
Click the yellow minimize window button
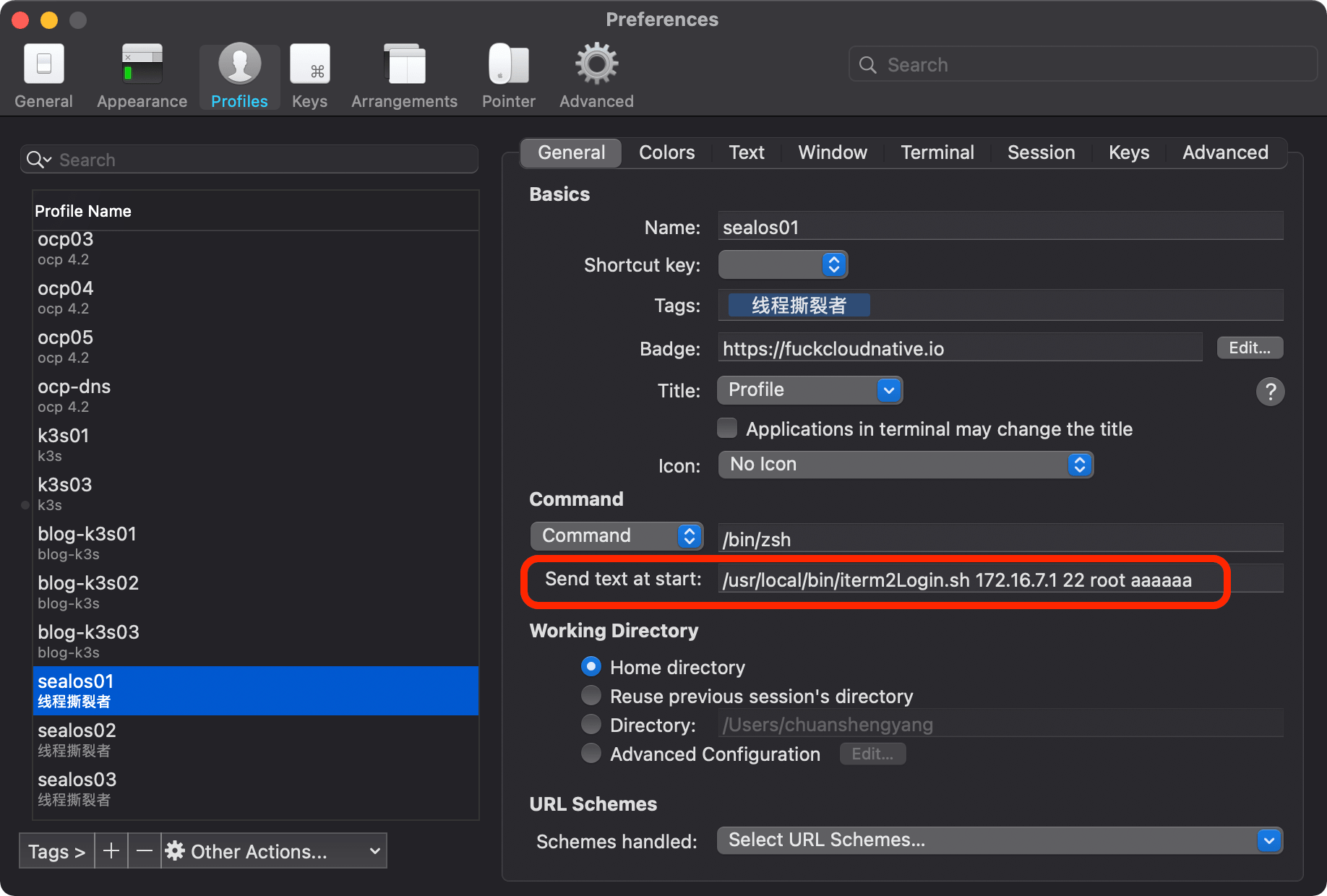(49, 20)
